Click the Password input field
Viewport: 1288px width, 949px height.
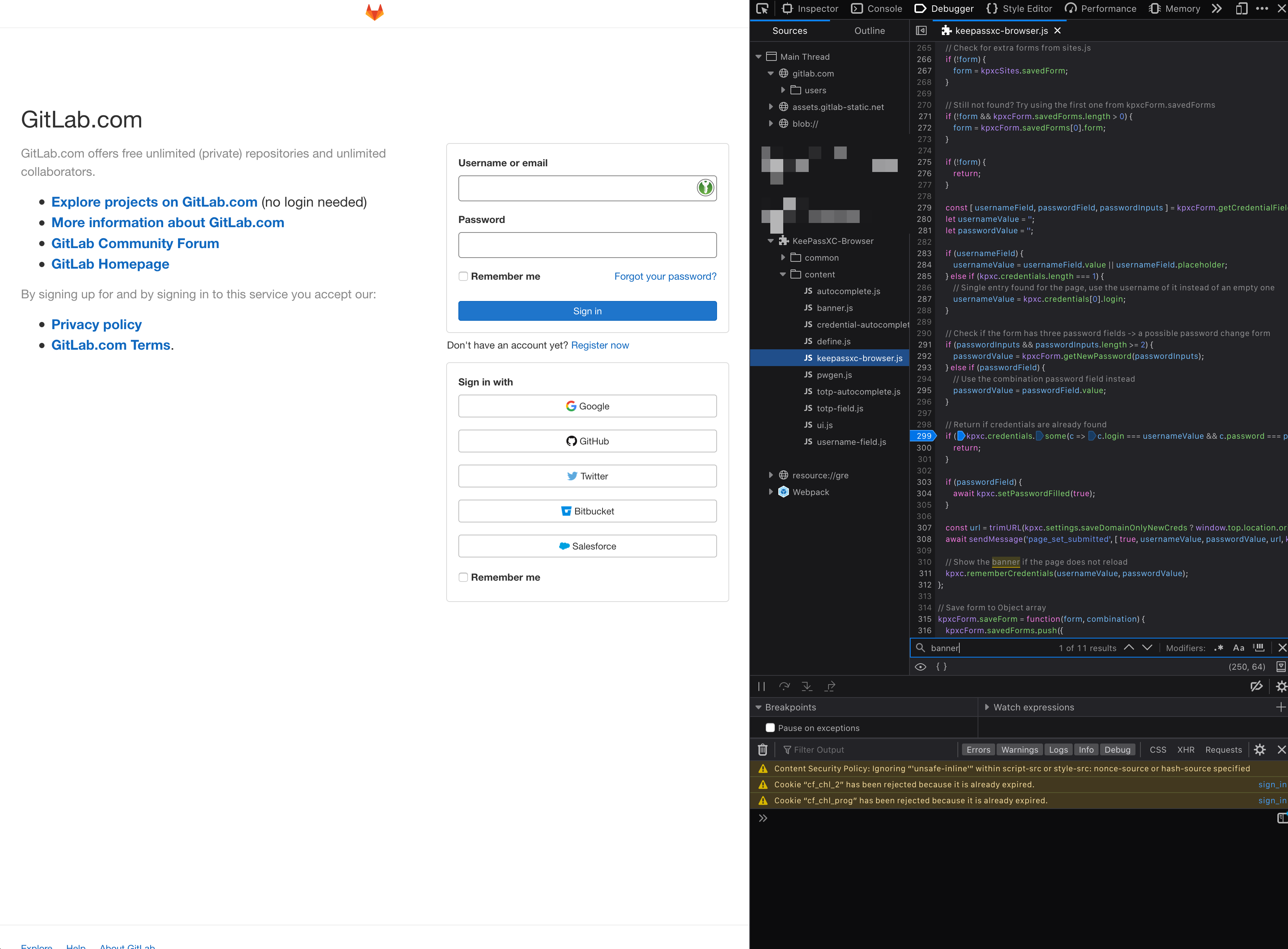coord(587,245)
